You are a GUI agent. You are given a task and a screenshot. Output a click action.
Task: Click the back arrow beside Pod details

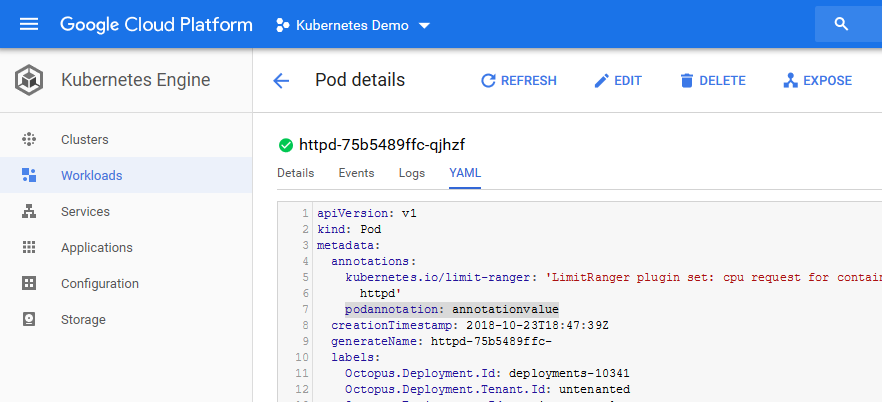(x=281, y=81)
